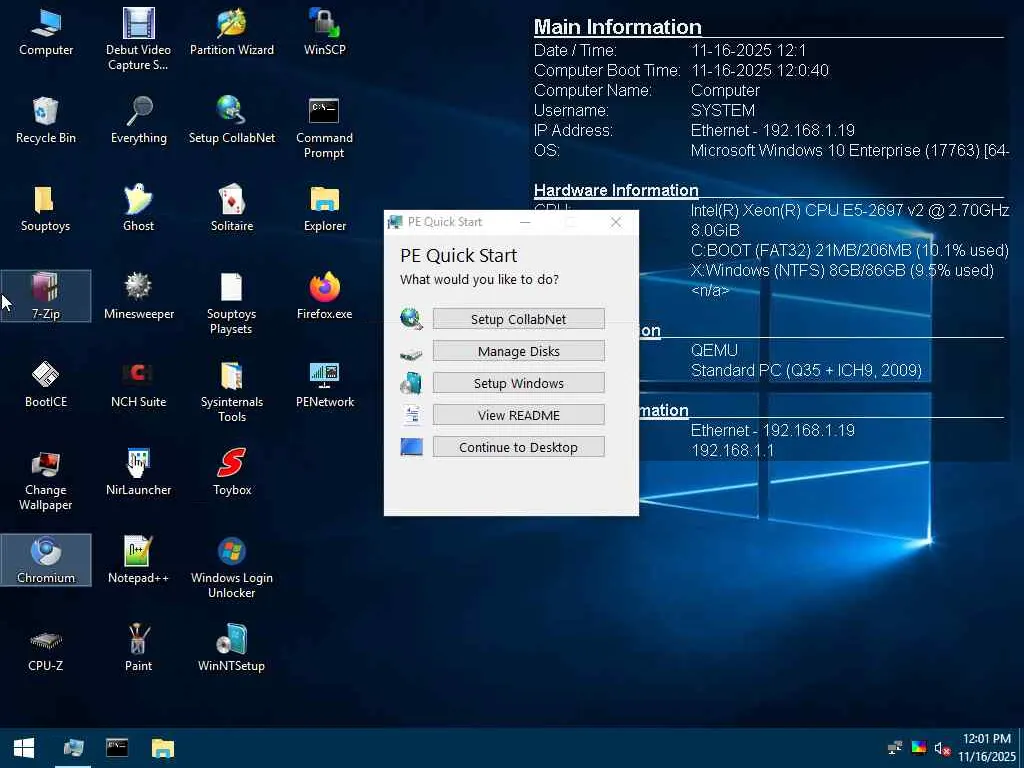
Task: Open the Windows Start menu
Action: tap(24, 748)
